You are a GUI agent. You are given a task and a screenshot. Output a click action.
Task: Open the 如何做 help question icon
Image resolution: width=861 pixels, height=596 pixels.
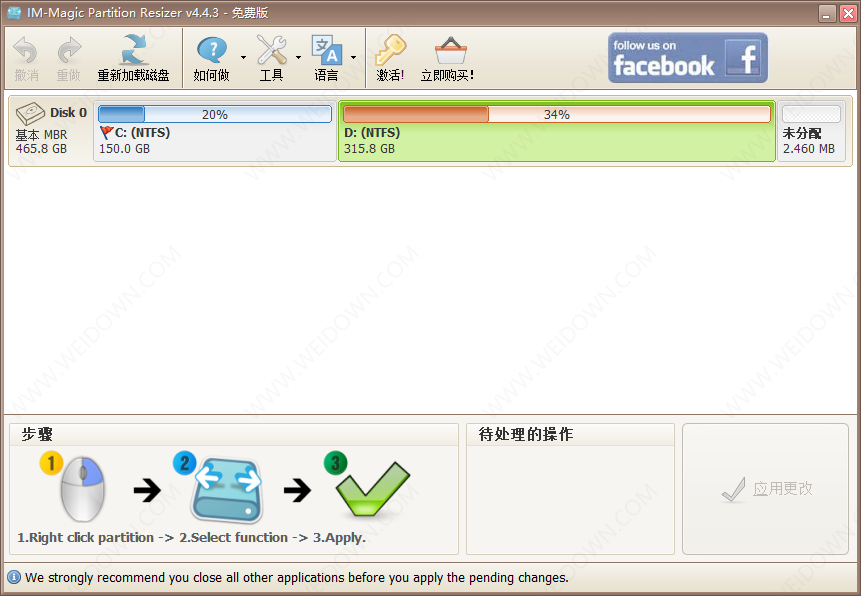pos(211,50)
